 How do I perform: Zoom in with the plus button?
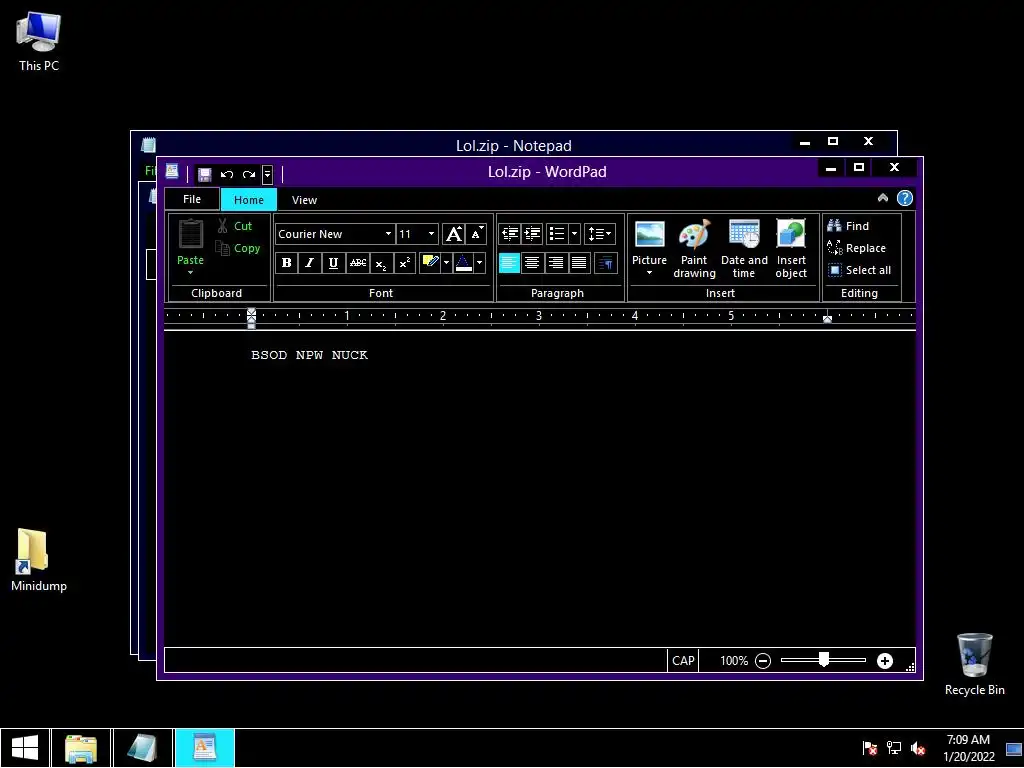[885, 661]
